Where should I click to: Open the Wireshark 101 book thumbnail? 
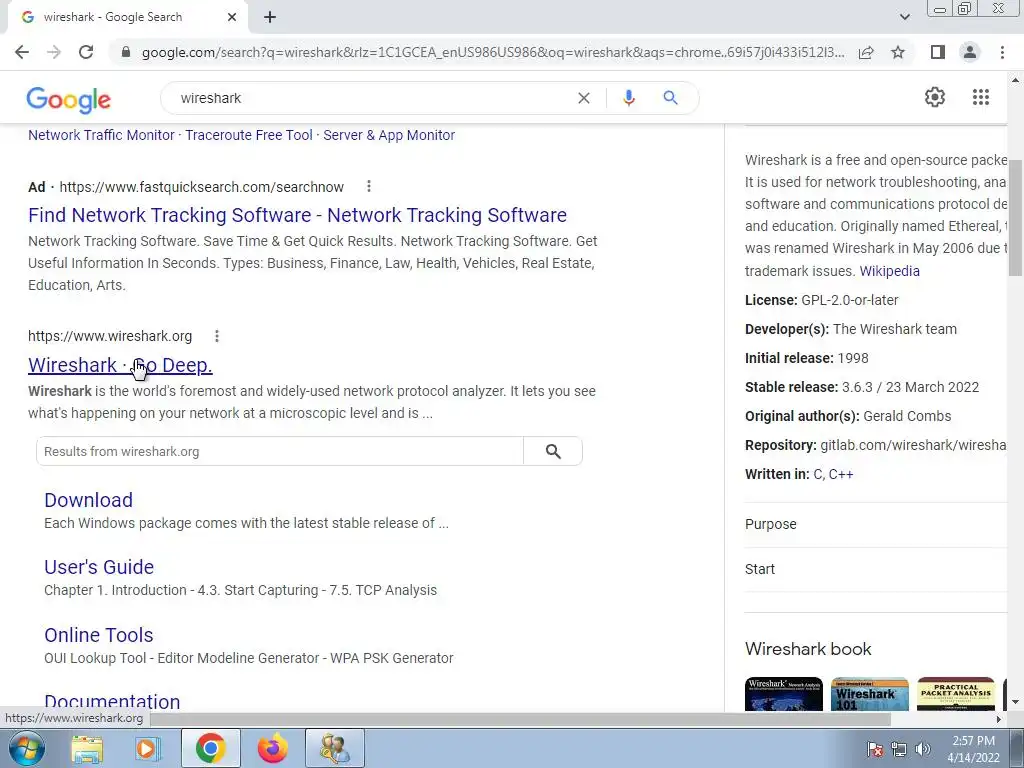pos(870,694)
